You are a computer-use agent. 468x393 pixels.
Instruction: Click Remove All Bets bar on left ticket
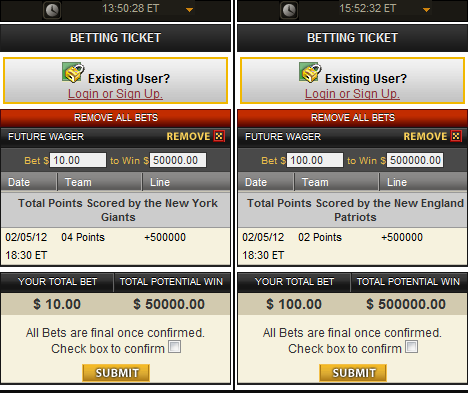115,118
